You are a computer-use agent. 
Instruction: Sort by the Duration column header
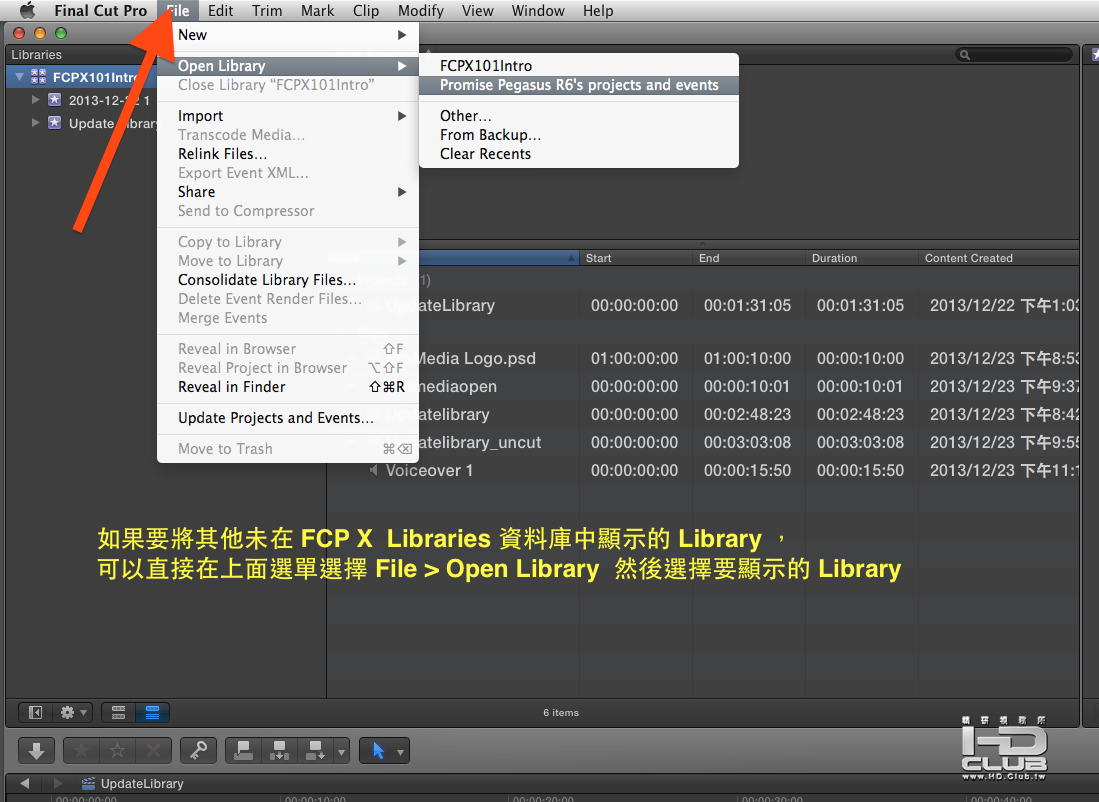coord(861,258)
